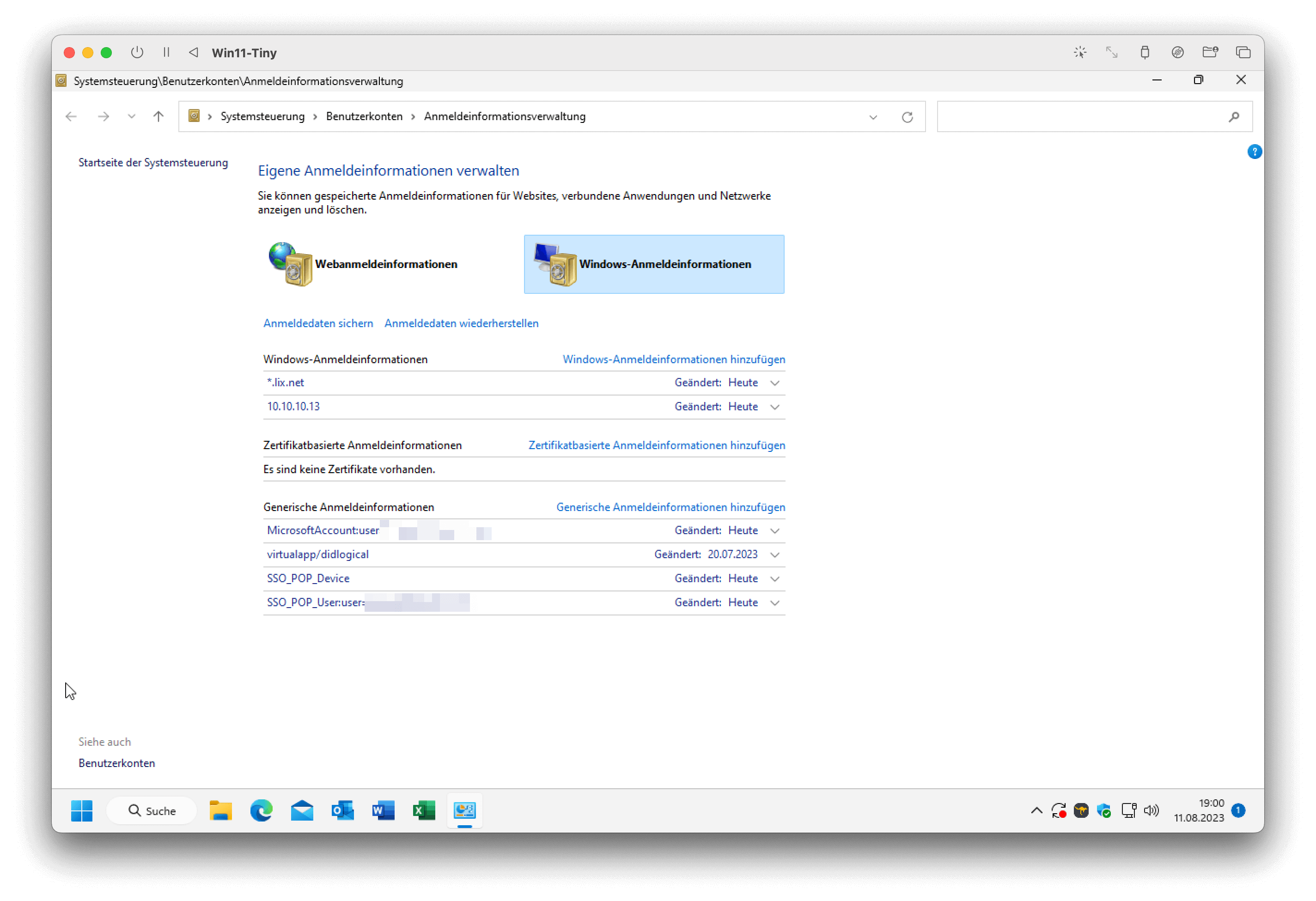
Task: Open Word from the taskbar
Action: (384, 810)
